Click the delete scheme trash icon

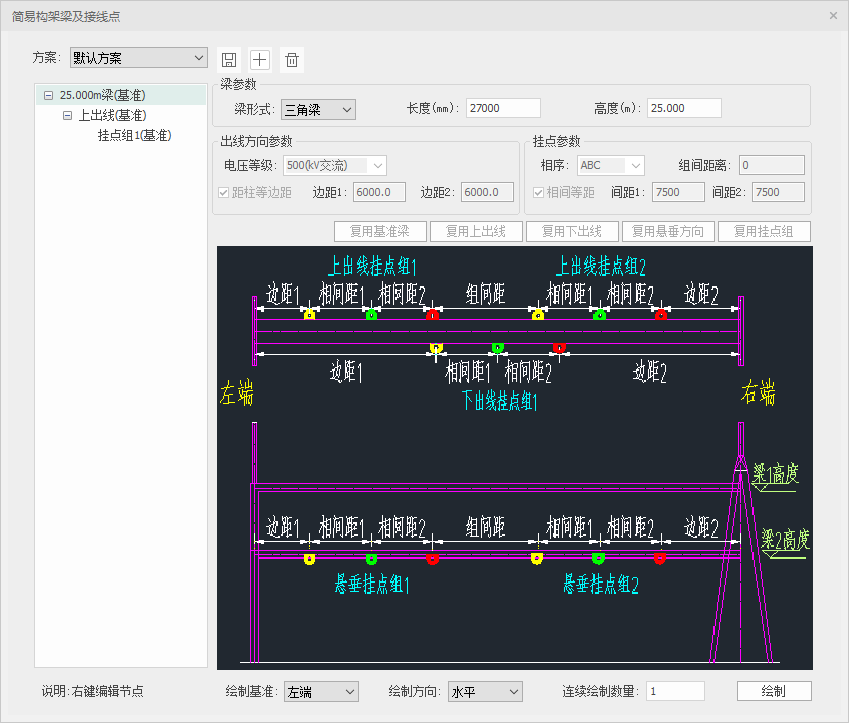(x=292, y=59)
